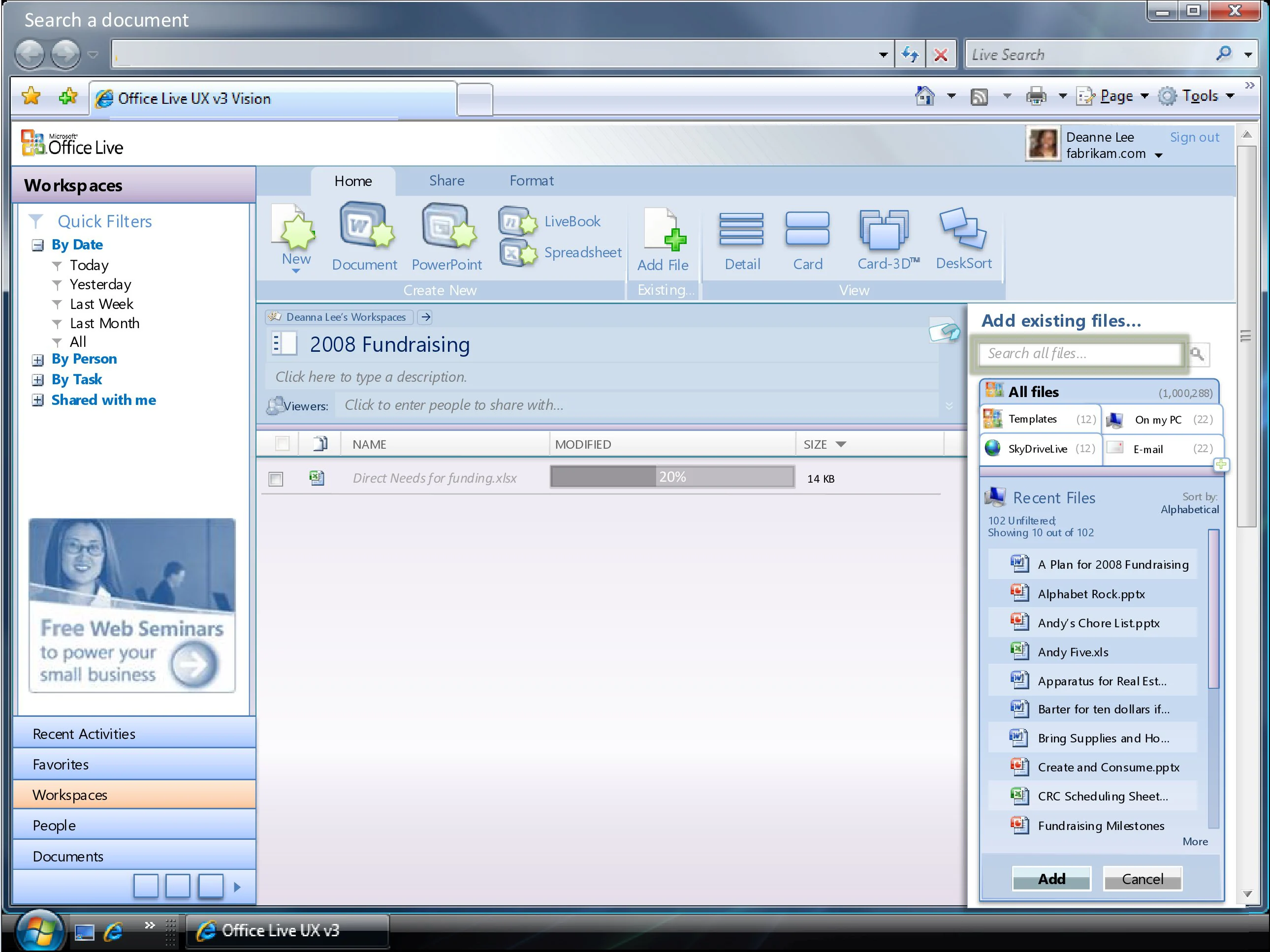Click the RSS feeds icon

[x=980, y=96]
